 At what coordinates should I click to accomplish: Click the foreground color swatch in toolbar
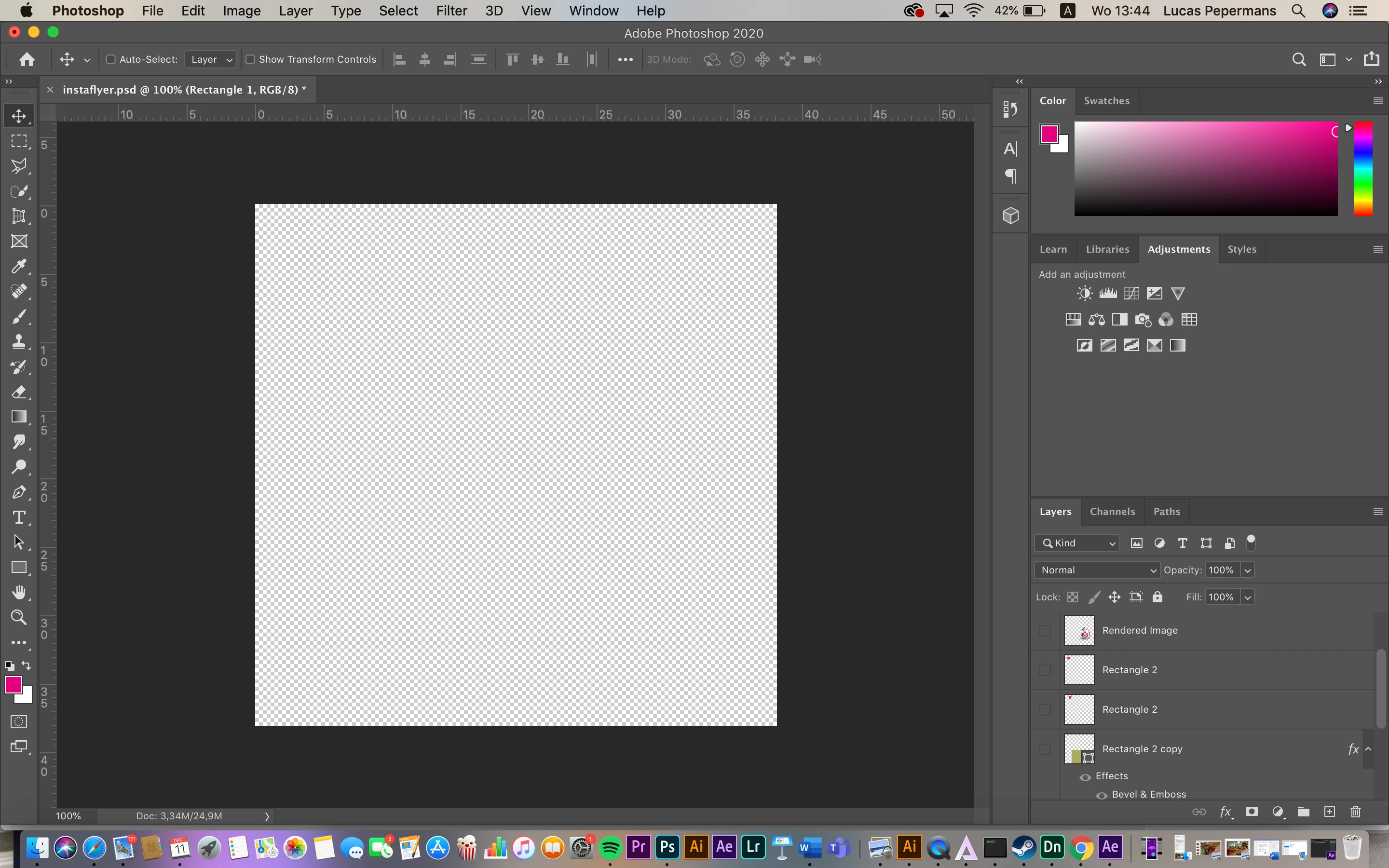(x=13, y=684)
